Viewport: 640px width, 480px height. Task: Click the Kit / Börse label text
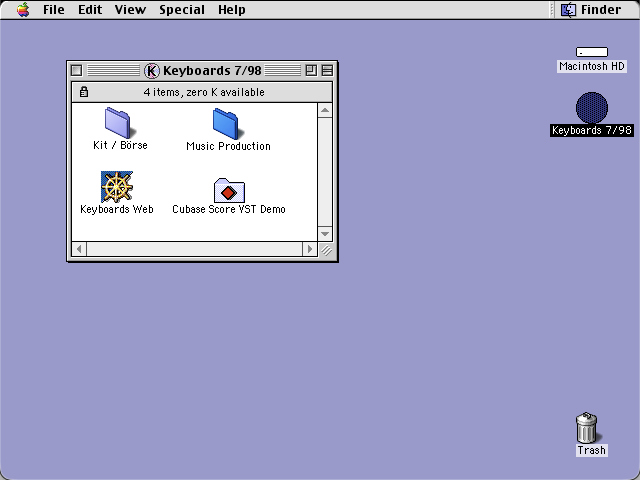tap(120, 145)
